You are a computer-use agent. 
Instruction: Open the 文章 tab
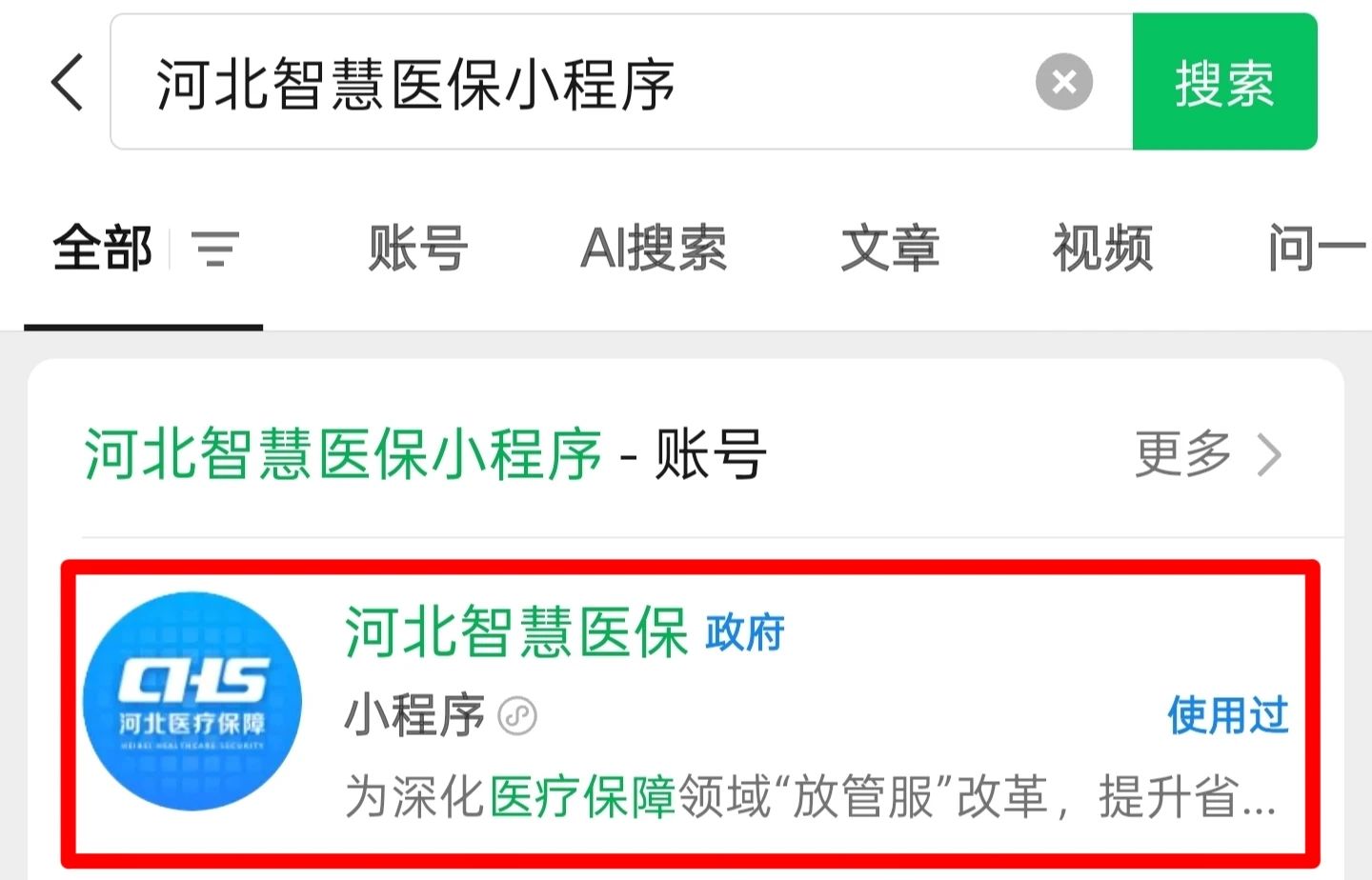tap(890, 249)
